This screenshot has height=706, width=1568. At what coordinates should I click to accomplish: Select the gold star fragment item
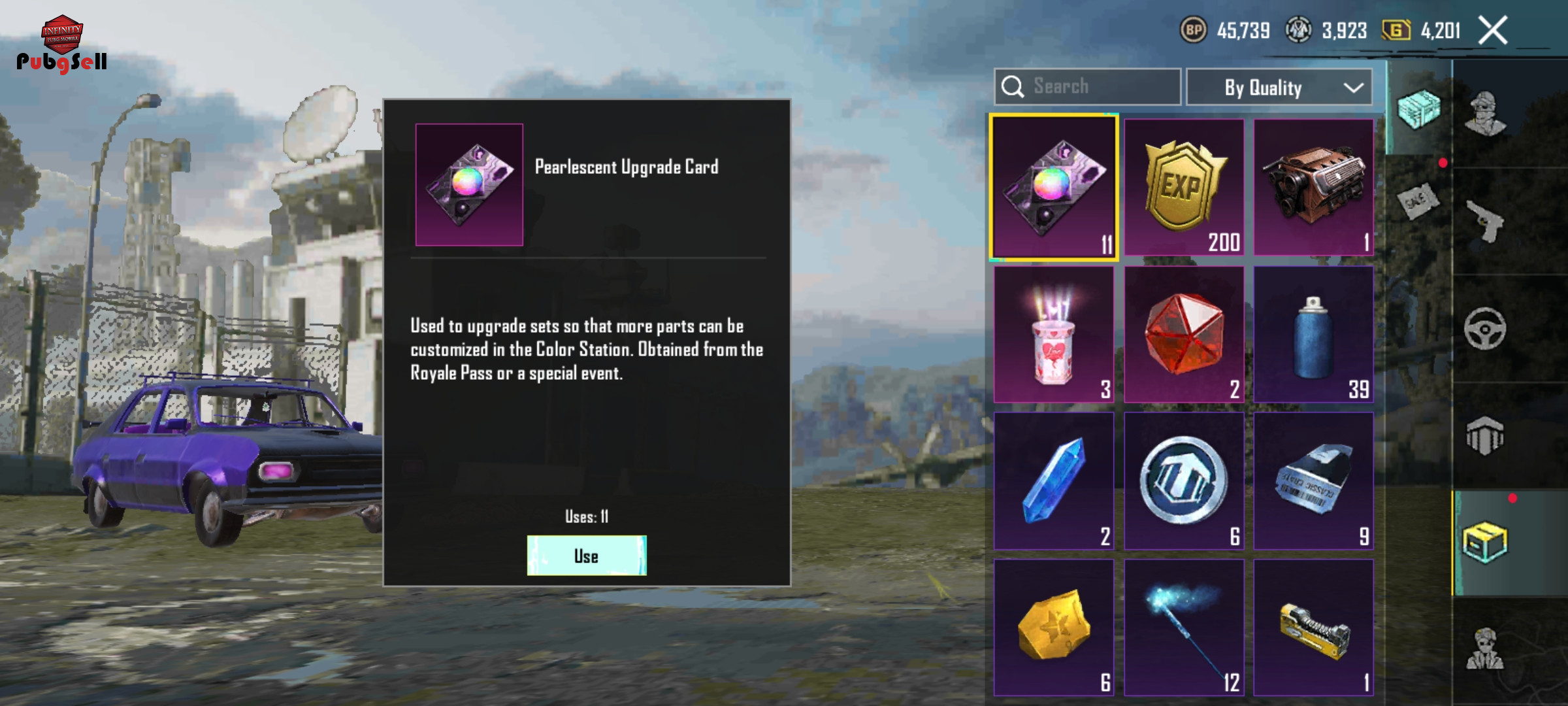point(1053,628)
